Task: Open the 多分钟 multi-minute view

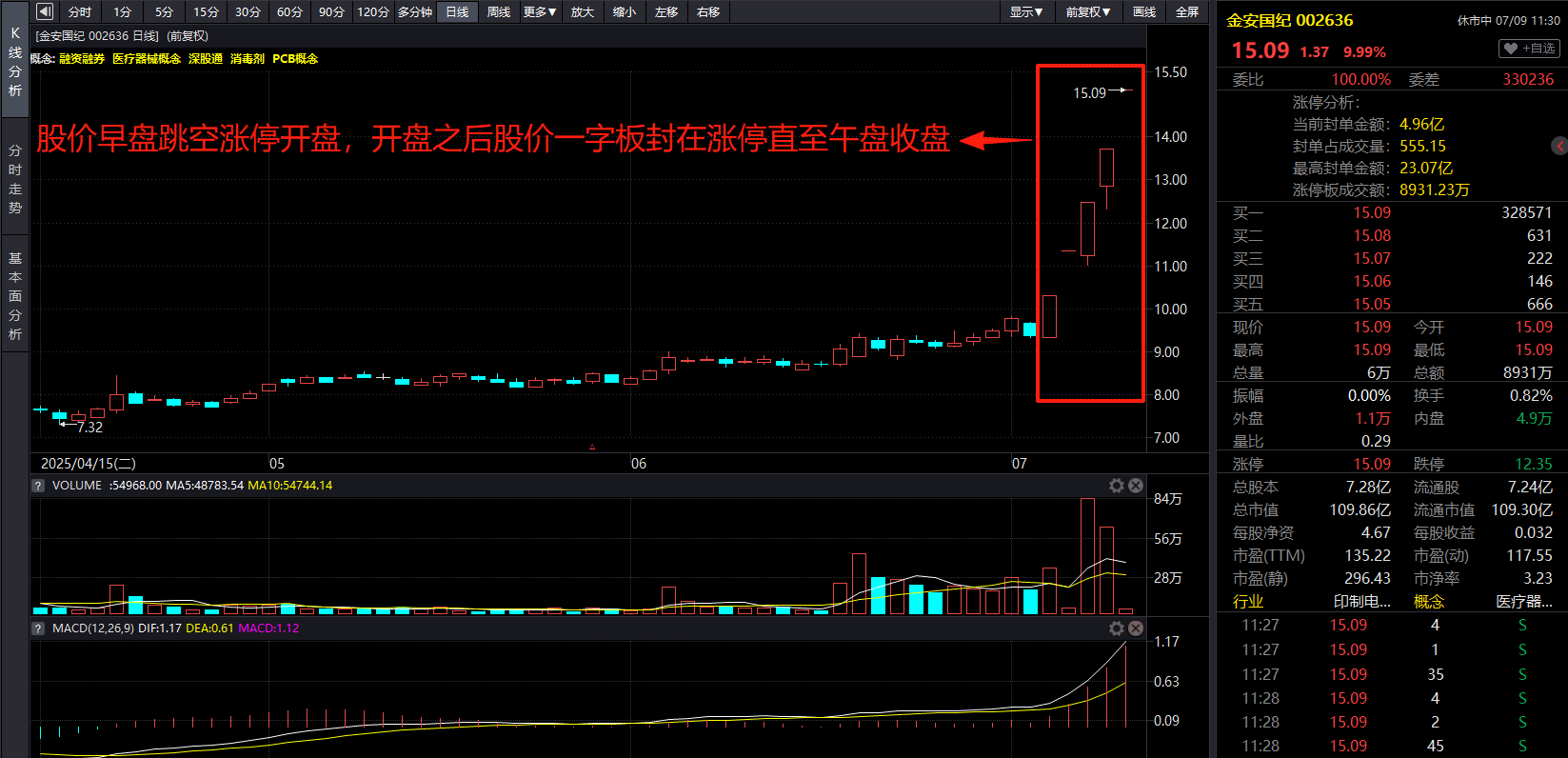Action: tap(415, 11)
